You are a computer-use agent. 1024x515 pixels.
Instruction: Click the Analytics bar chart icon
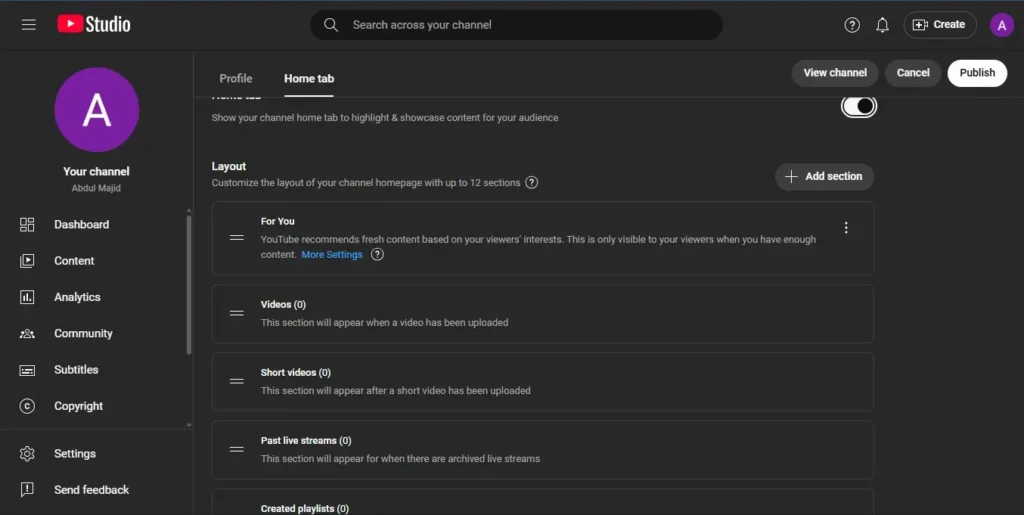pos(27,297)
